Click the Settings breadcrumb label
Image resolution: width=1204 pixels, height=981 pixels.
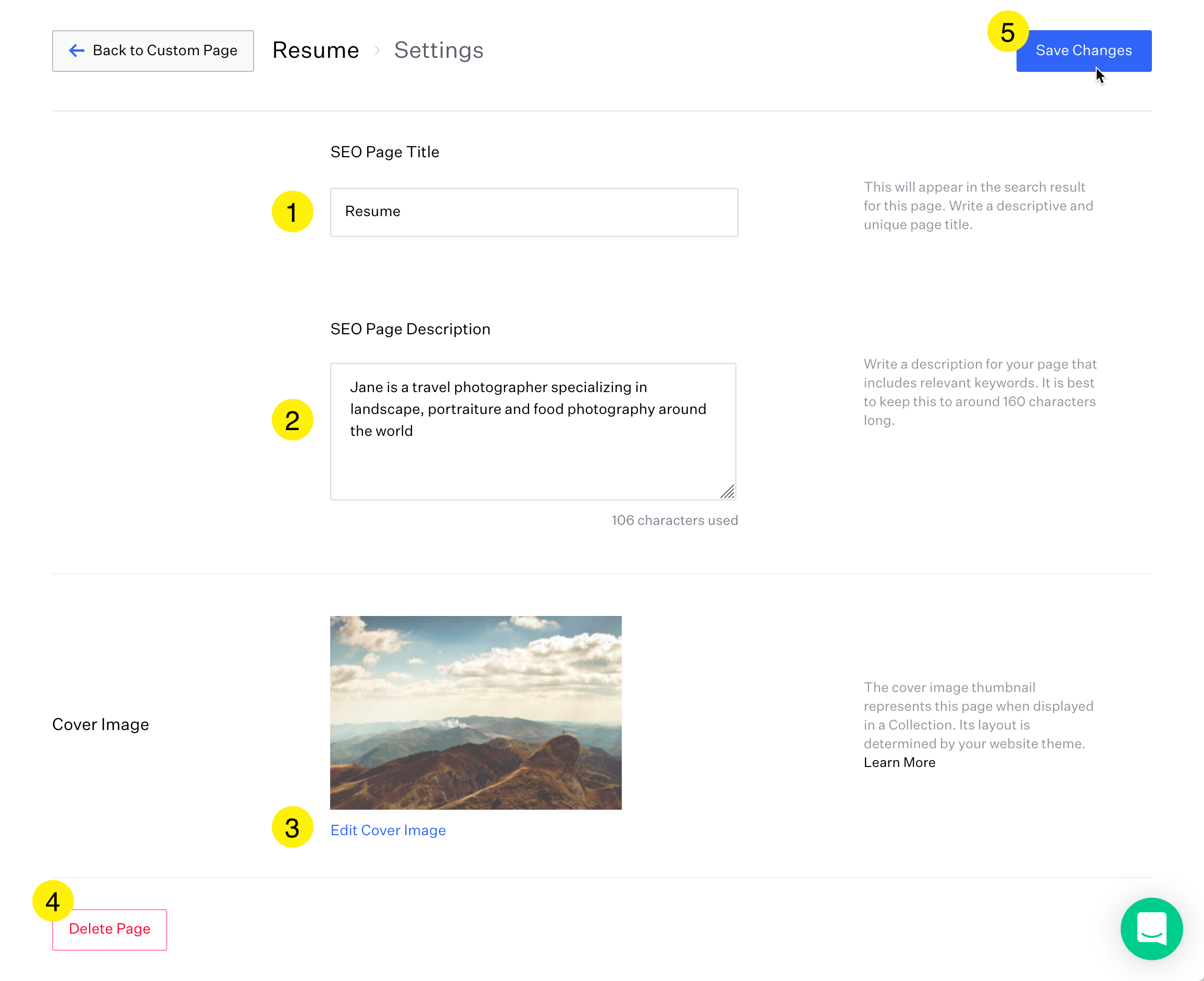(438, 51)
